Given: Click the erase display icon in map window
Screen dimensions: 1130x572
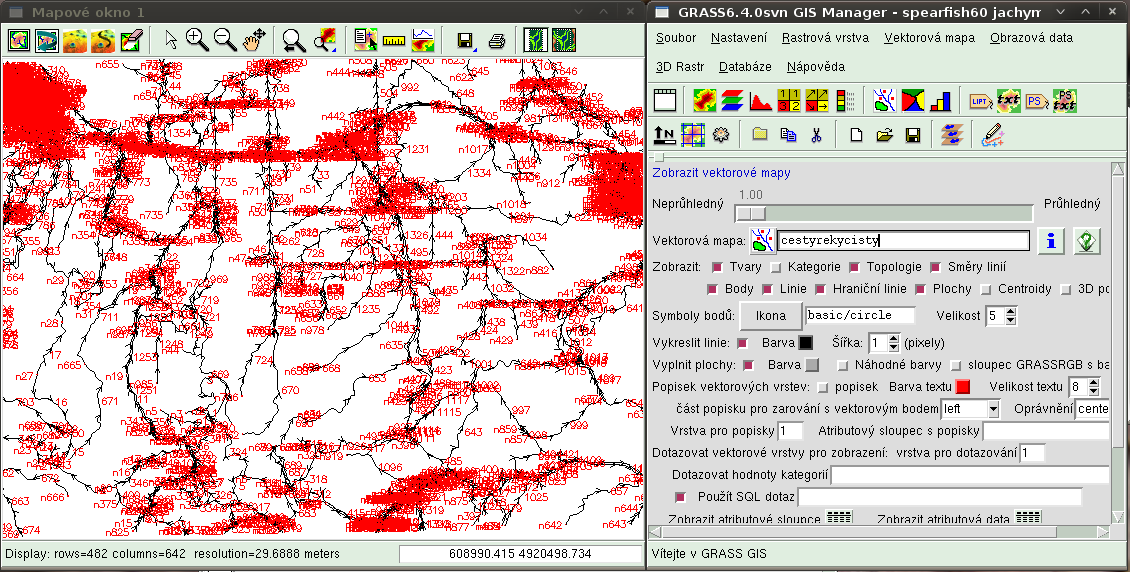Looking at the screenshot, I should [x=130, y=40].
